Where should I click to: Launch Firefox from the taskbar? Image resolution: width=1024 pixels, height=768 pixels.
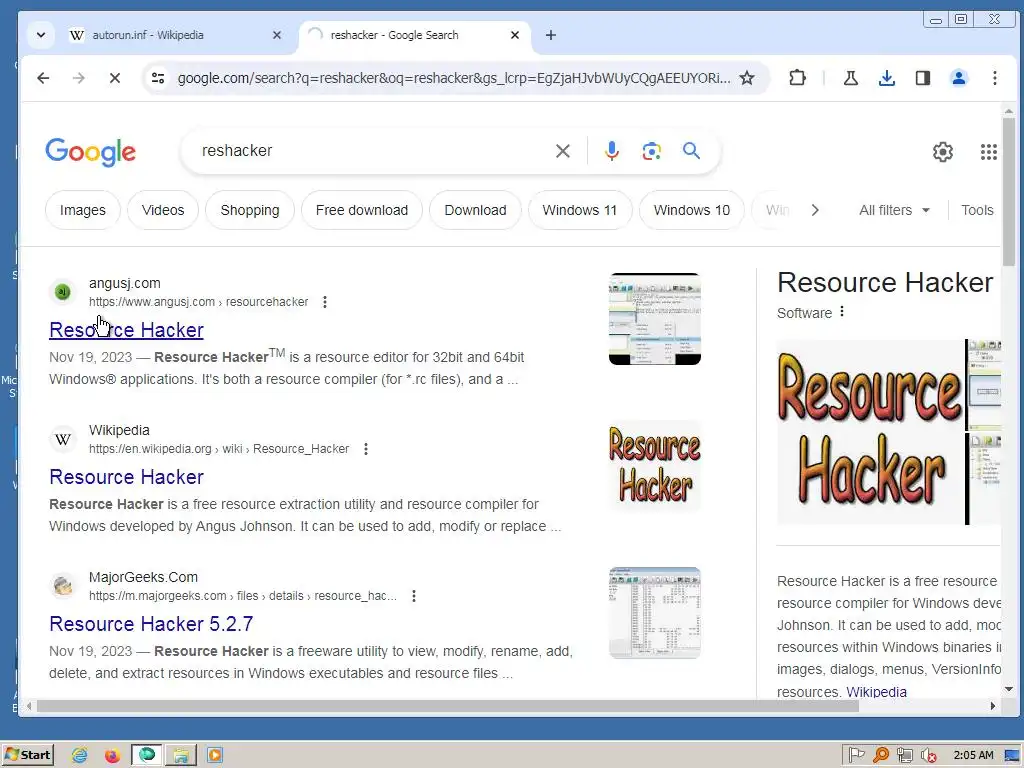[x=112, y=756]
